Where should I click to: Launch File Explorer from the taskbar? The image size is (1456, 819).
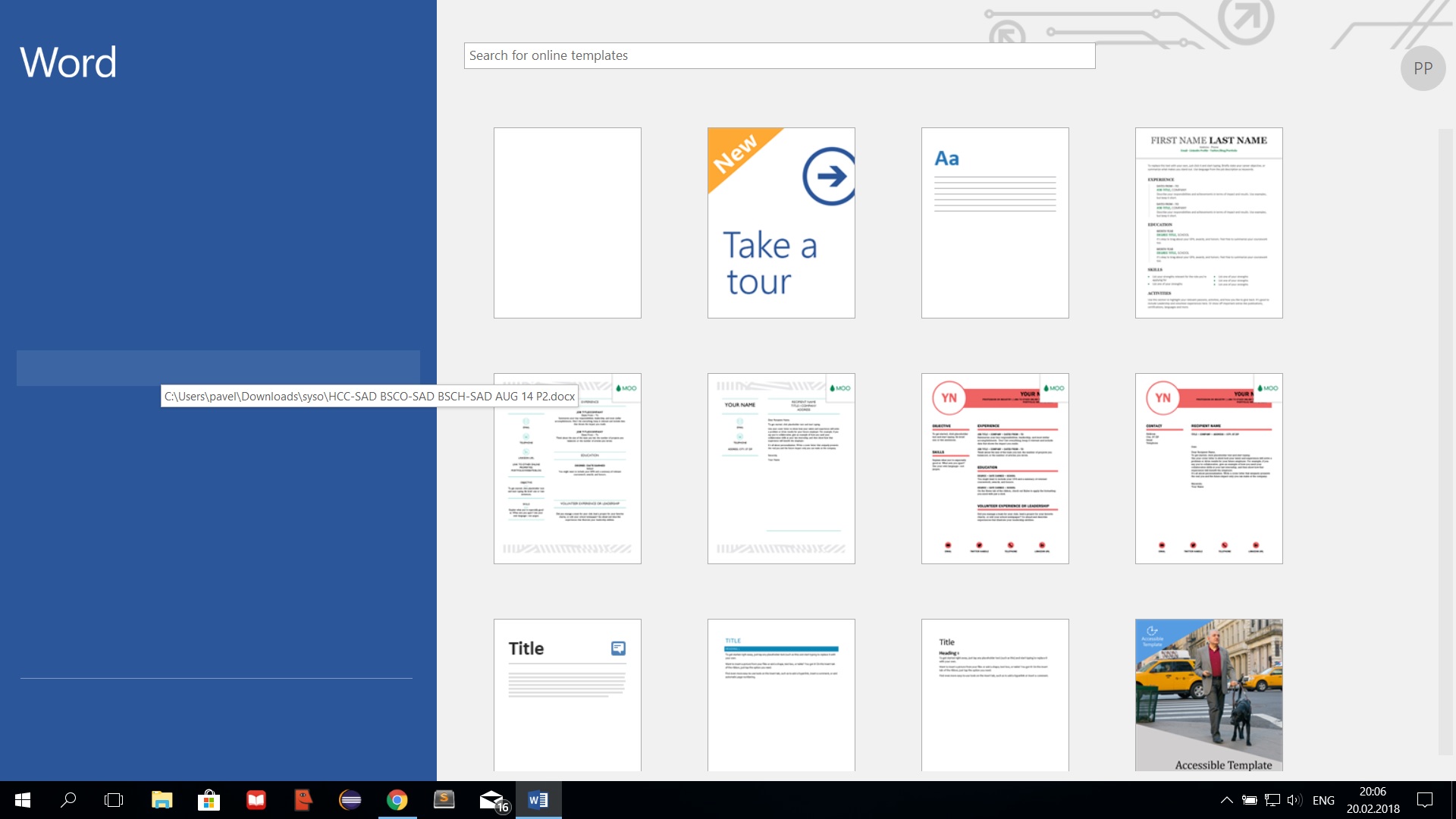pyautogui.click(x=162, y=800)
